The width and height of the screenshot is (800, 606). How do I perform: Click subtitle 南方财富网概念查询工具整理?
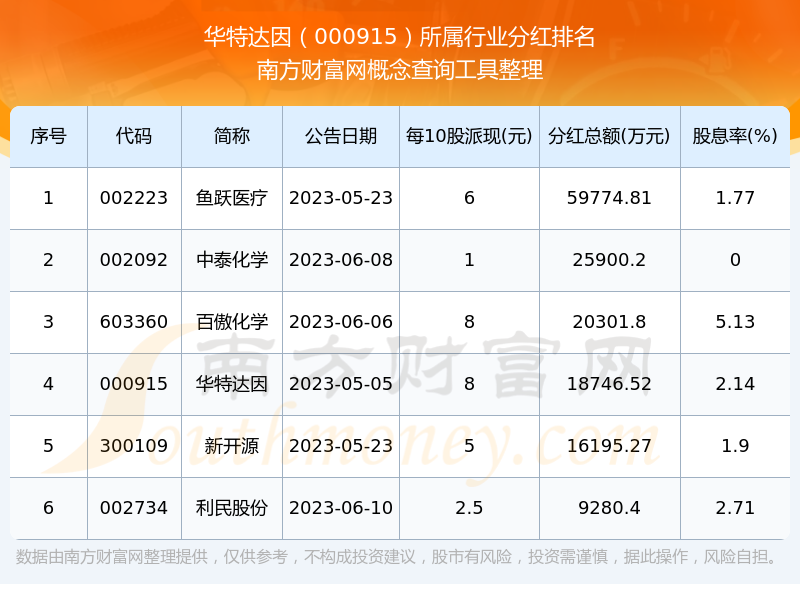399,70
